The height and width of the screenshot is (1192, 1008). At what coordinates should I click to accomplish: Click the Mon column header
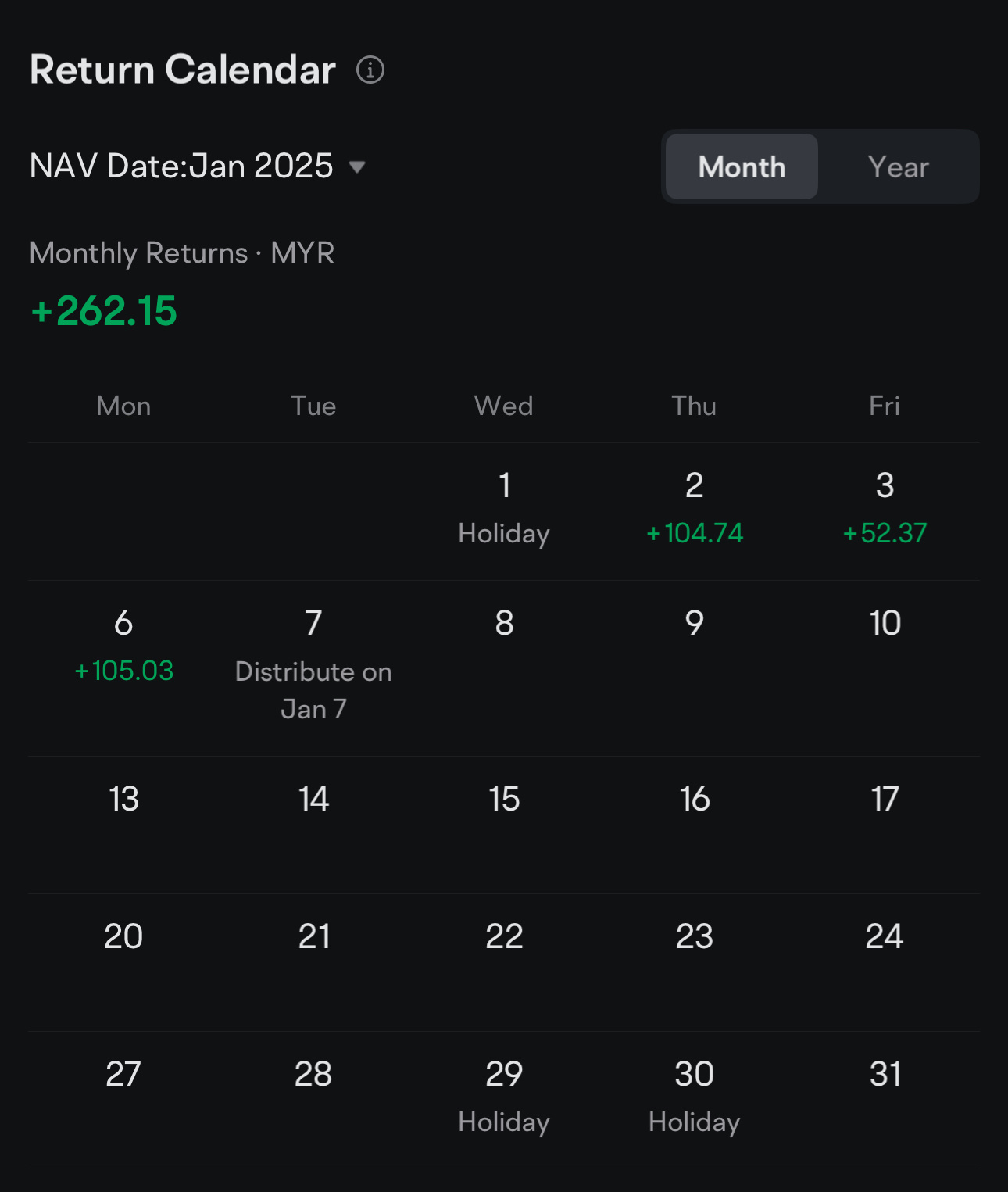(123, 406)
